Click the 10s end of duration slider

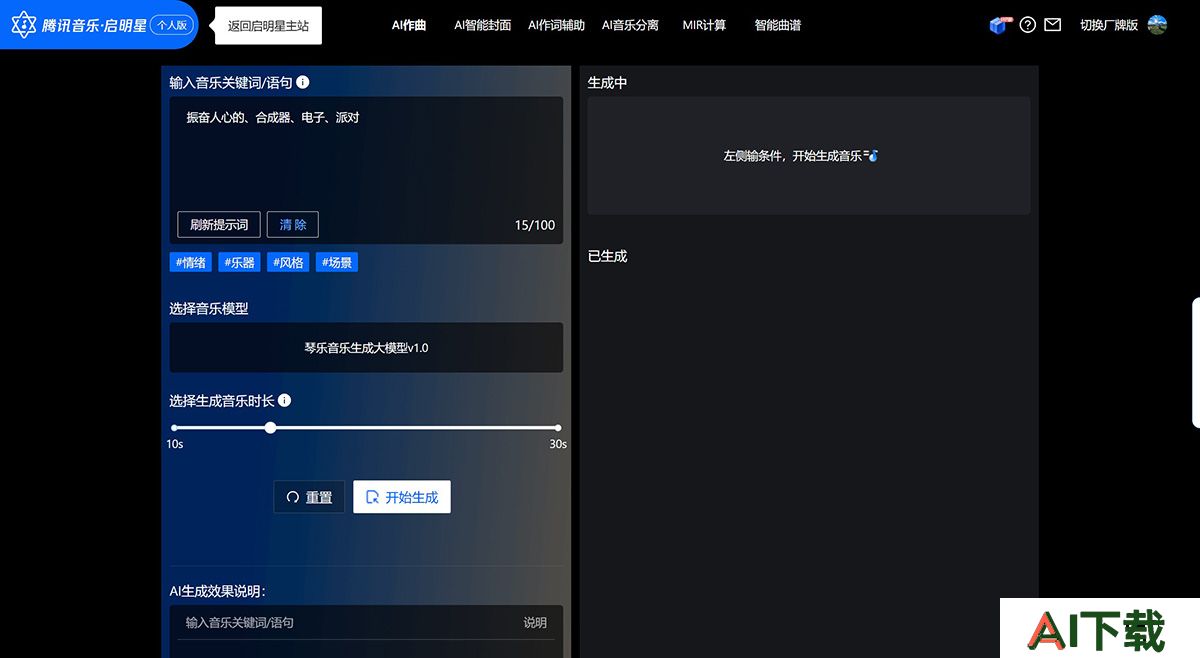pyautogui.click(x=174, y=428)
